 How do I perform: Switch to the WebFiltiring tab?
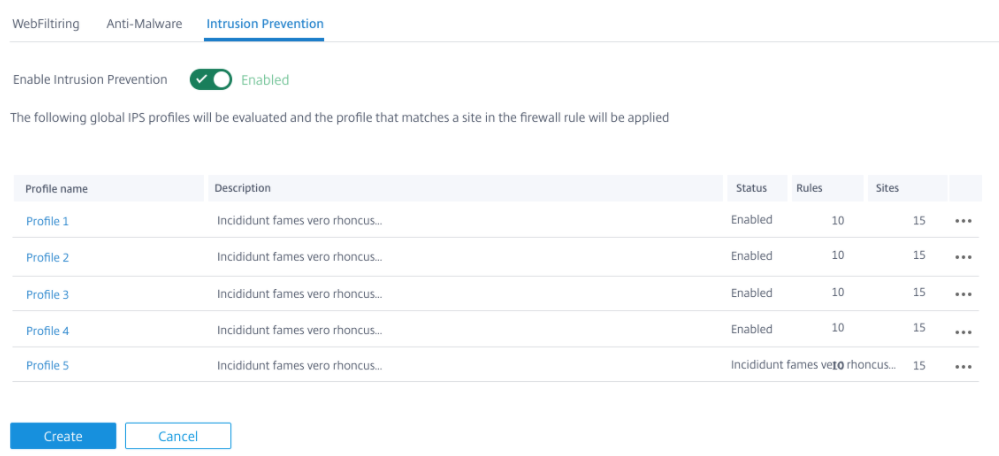tap(46, 24)
